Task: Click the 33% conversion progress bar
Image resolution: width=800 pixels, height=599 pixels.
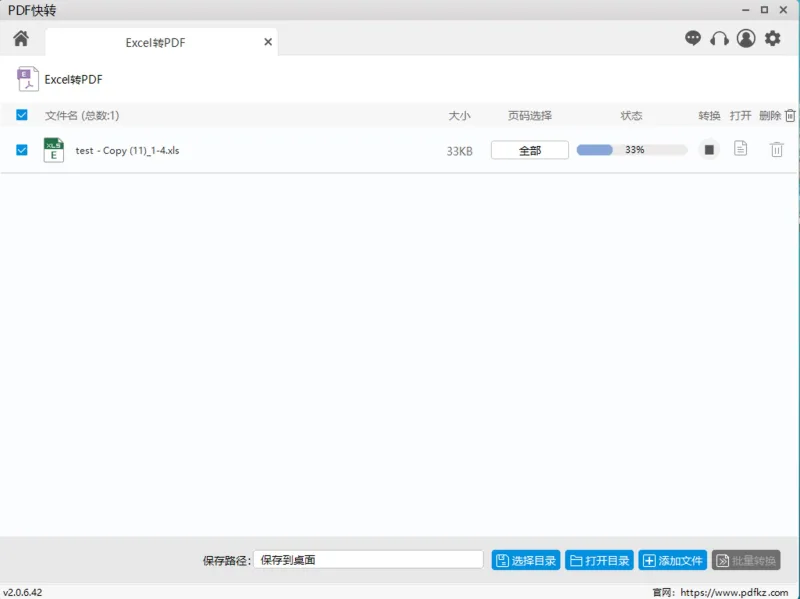Action: click(632, 149)
